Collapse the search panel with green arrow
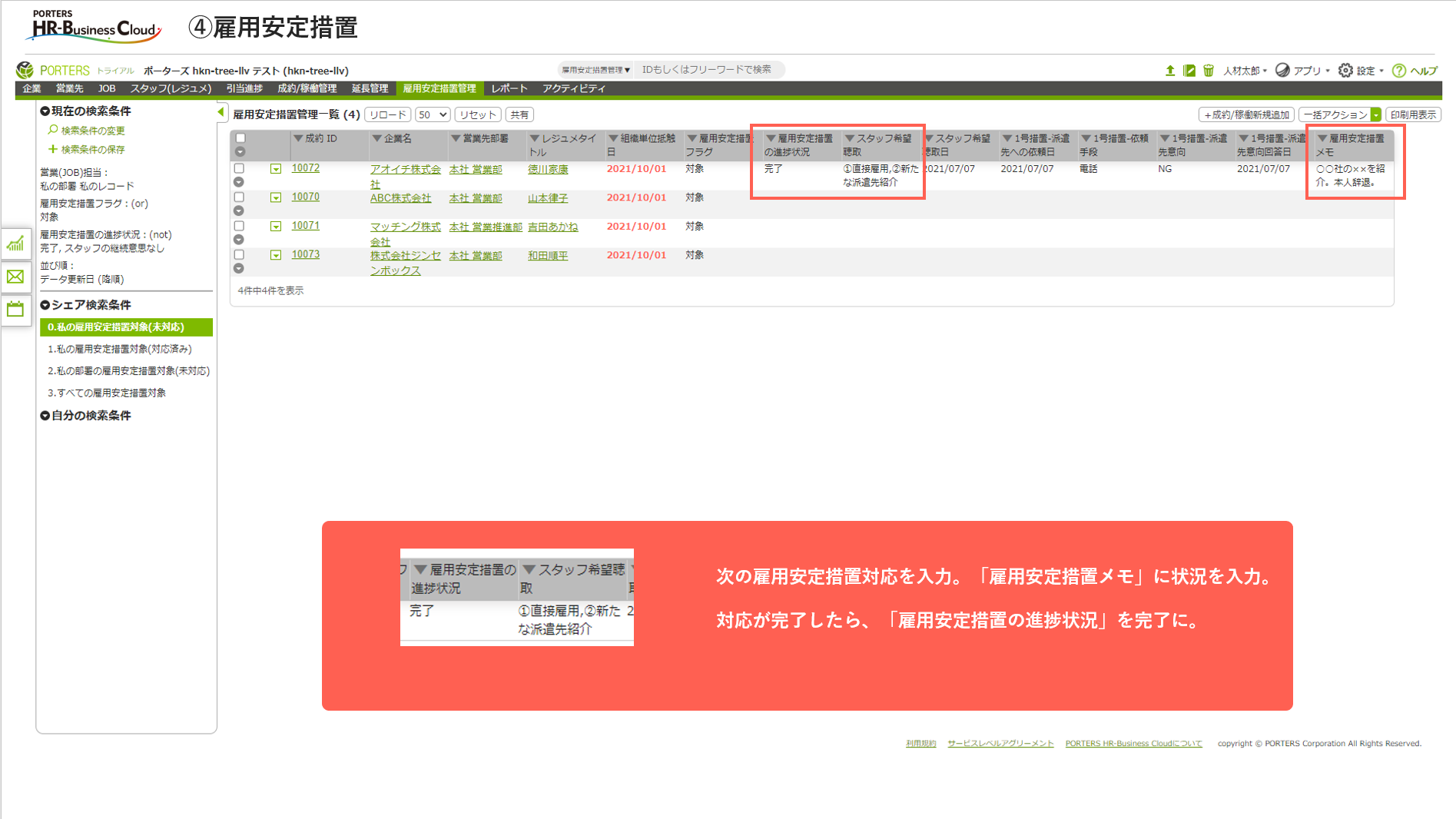The image size is (1456, 819). pyautogui.click(x=221, y=112)
